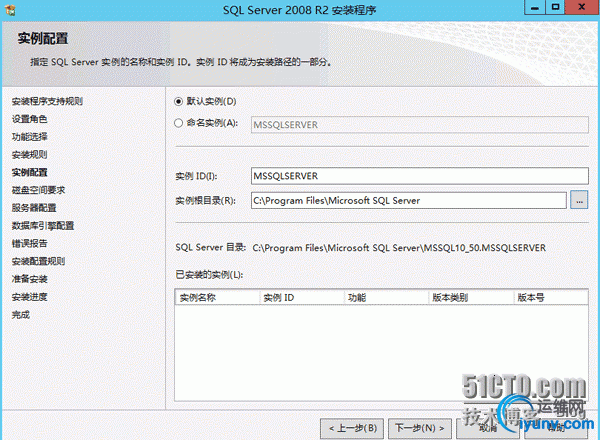
Task: Click the 取消 cancel button
Action: [x=488, y=428]
